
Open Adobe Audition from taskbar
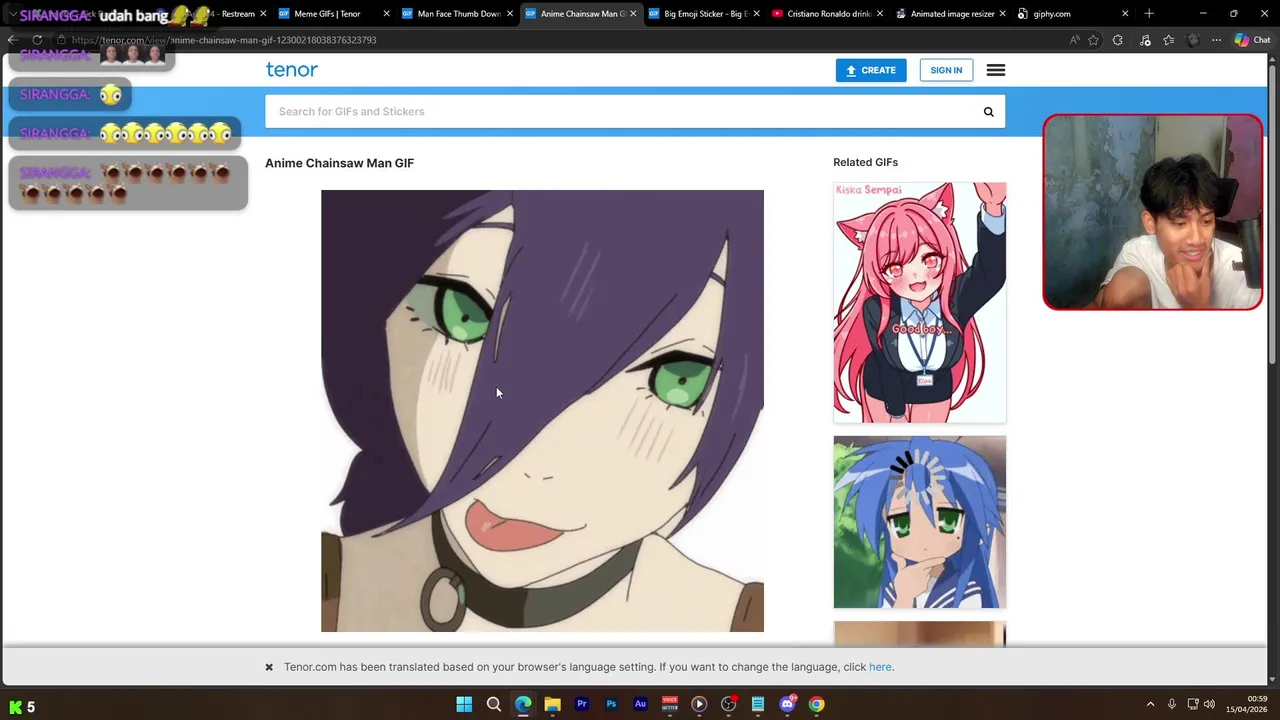click(640, 704)
